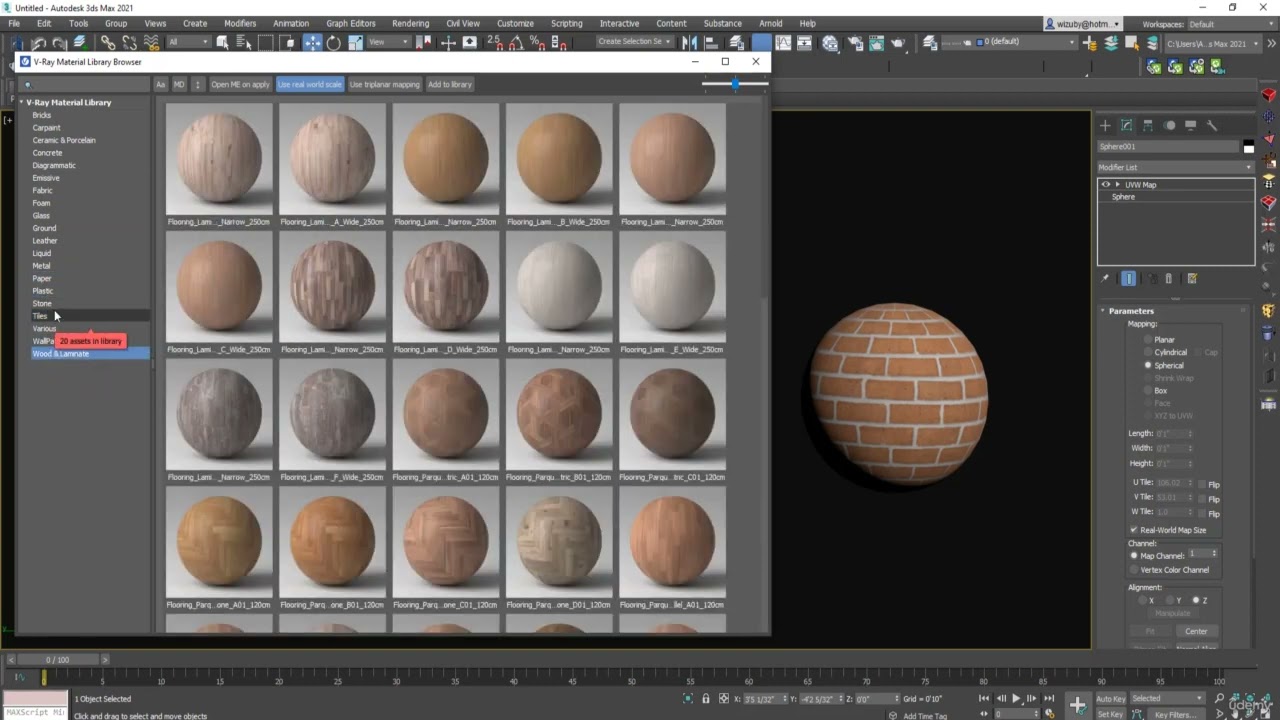Select the Tiles category in library

click(x=40, y=316)
